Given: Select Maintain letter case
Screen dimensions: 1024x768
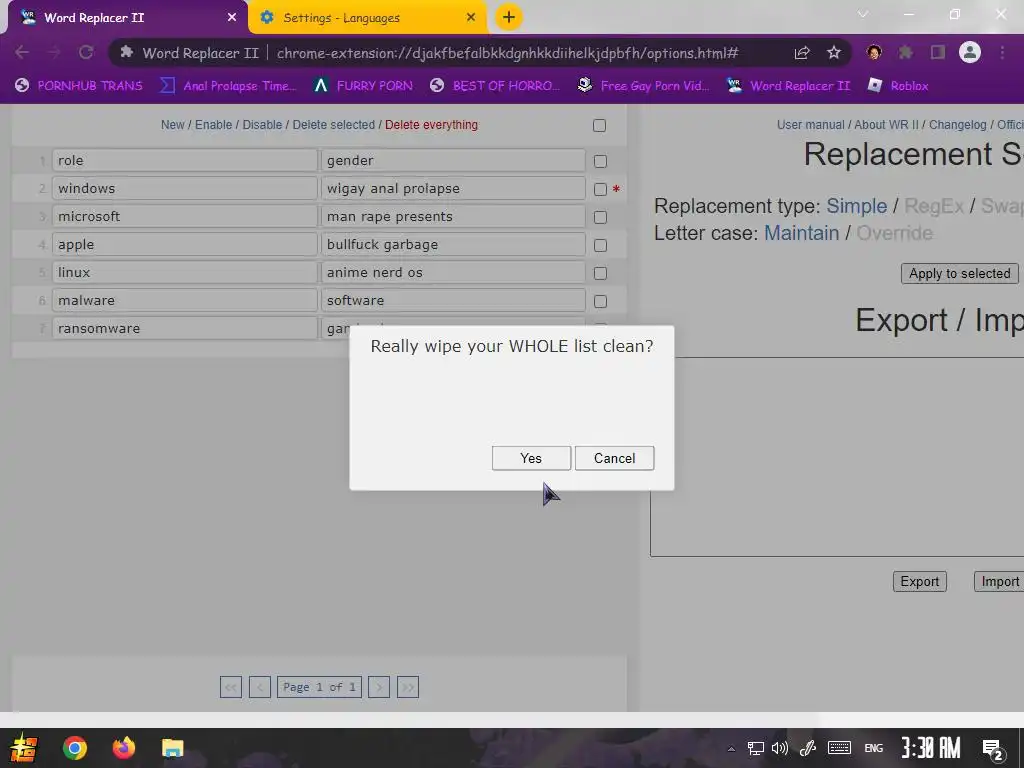Looking at the screenshot, I should click(x=801, y=233).
